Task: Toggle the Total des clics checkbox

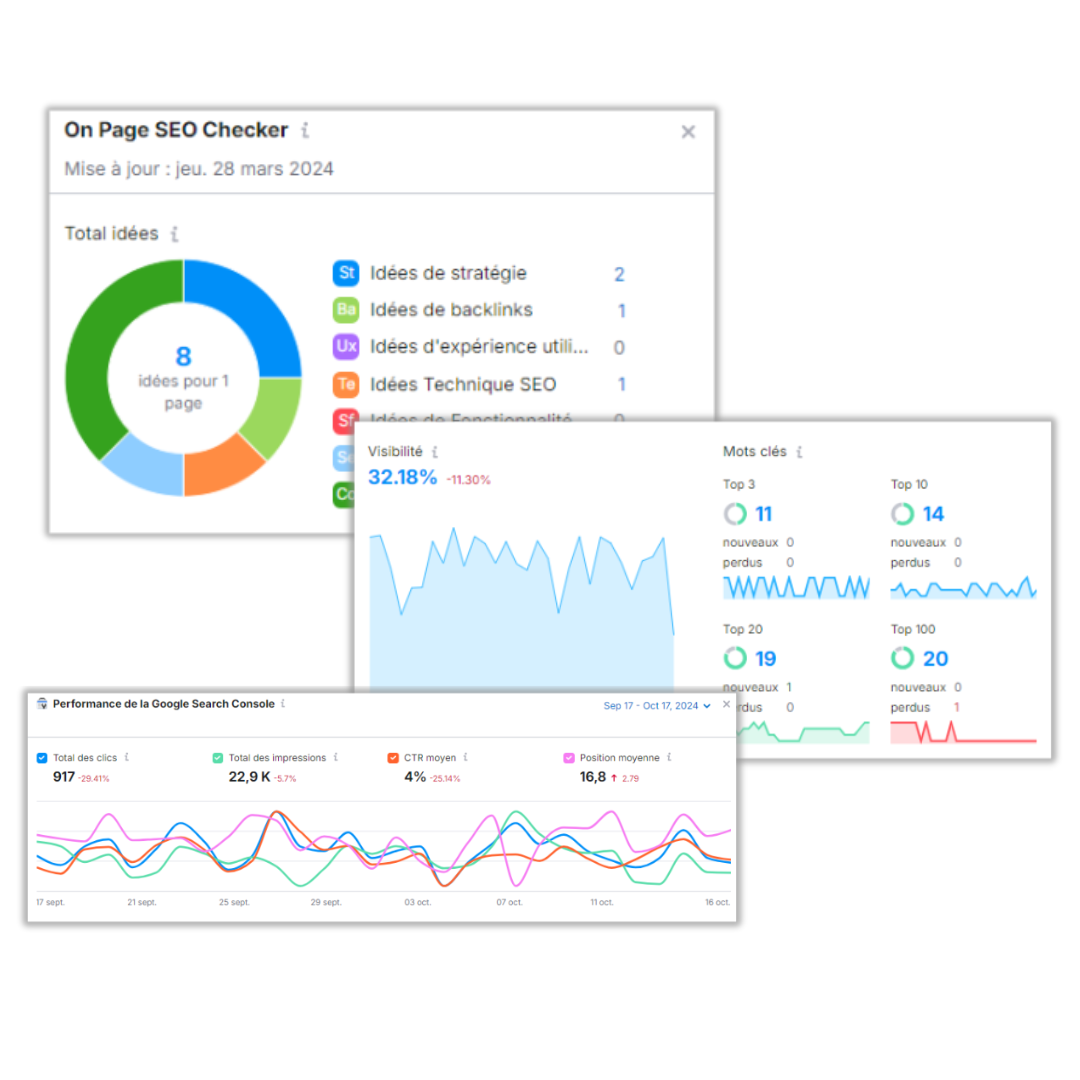Action: 42,758
